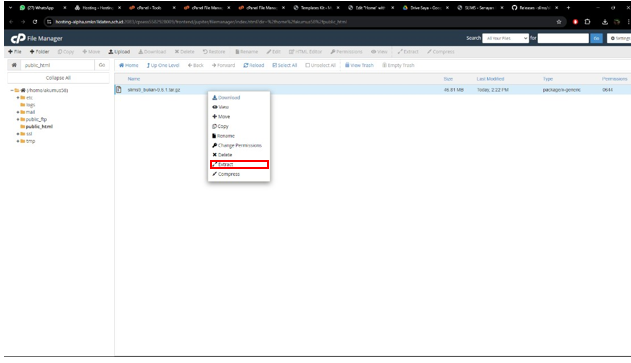
Task: Select the slims tar.gz file row
Action: (x=373, y=90)
